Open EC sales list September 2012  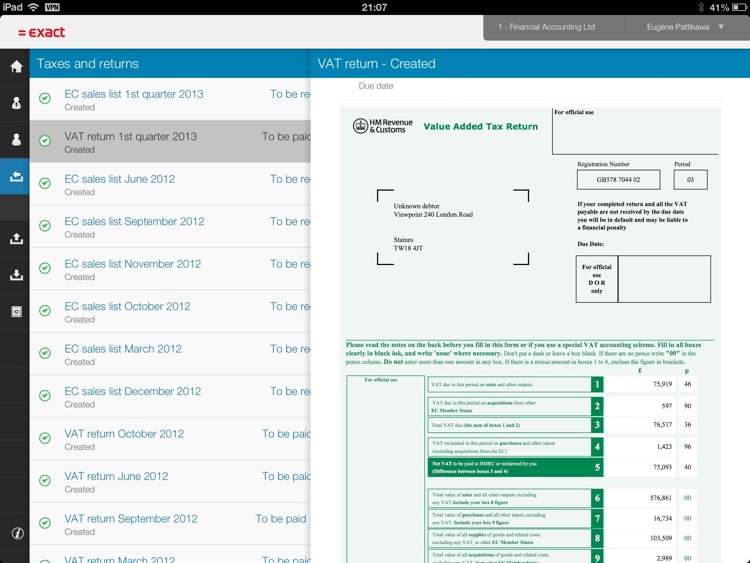(x=170, y=227)
